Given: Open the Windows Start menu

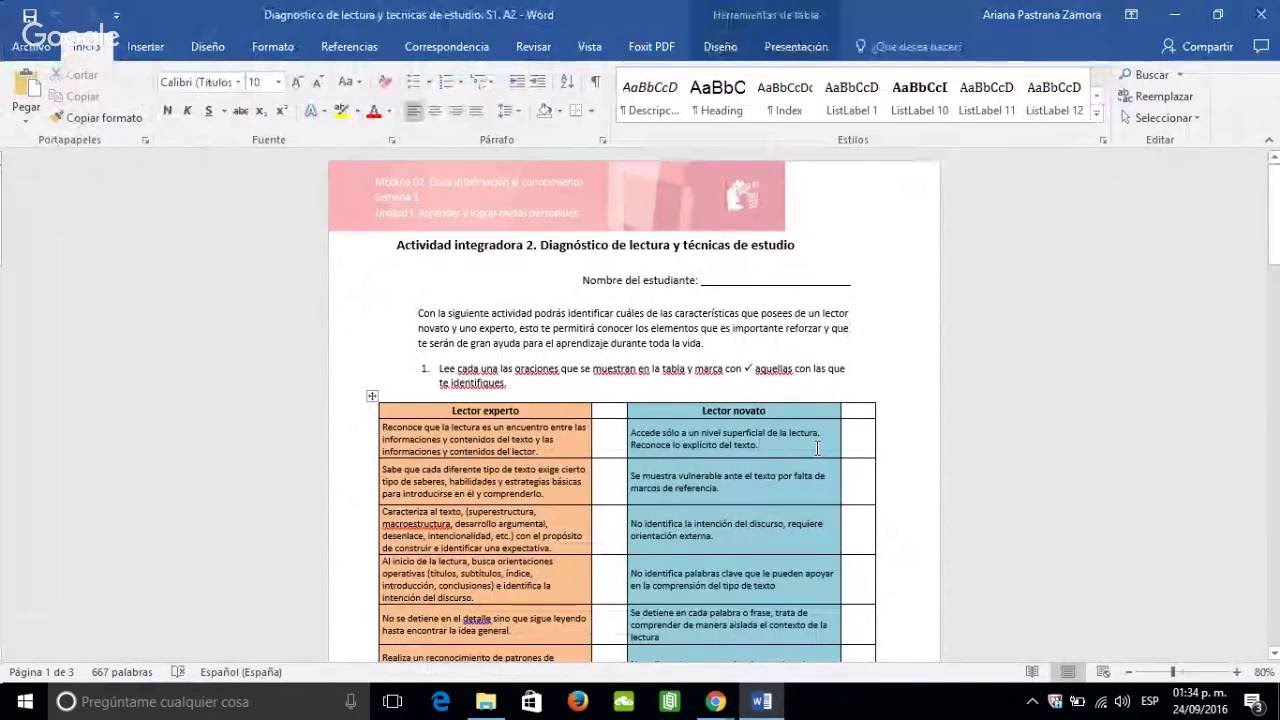Looking at the screenshot, I should [x=24, y=702].
